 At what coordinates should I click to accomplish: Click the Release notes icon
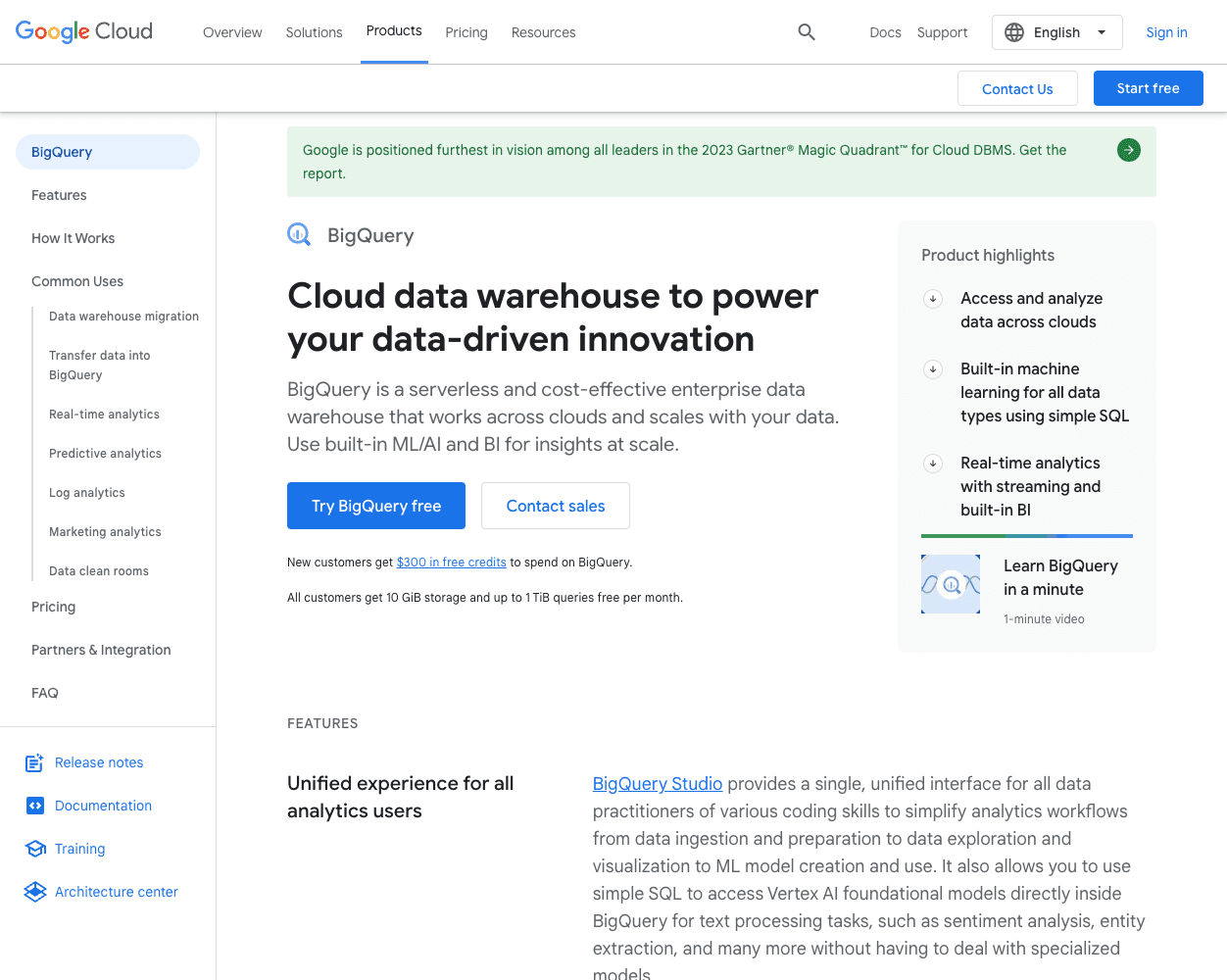point(34,762)
